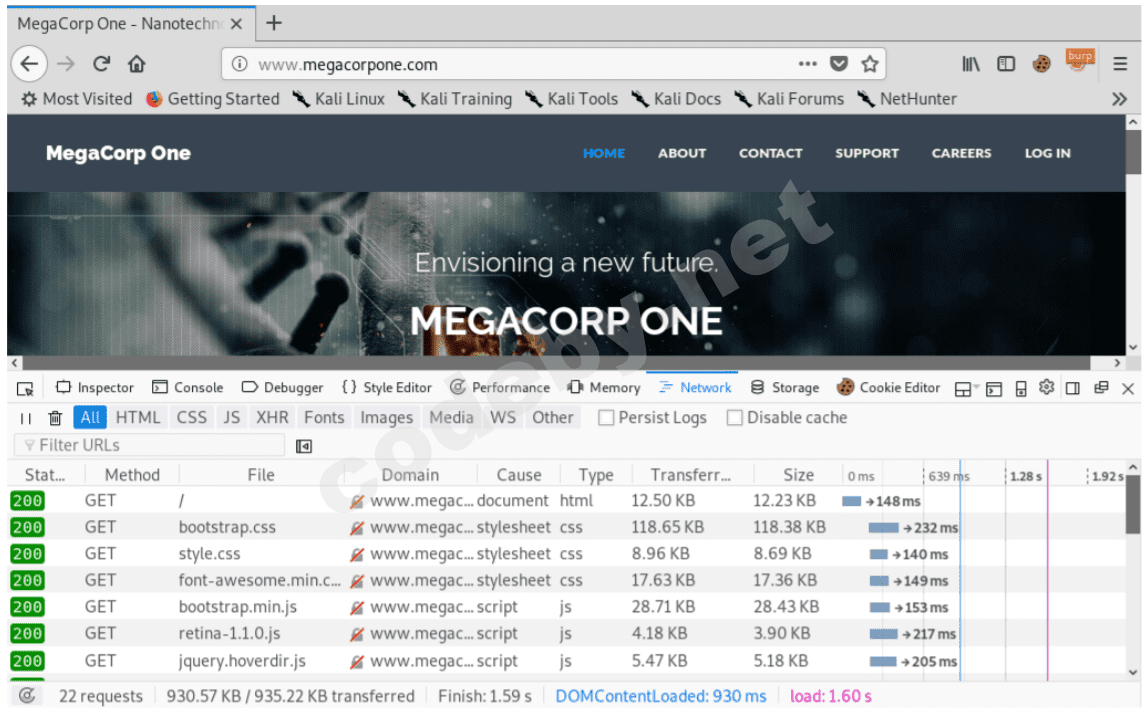This screenshot has height=713, width=1147.
Task: Reload the current page
Action: tap(102, 64)
